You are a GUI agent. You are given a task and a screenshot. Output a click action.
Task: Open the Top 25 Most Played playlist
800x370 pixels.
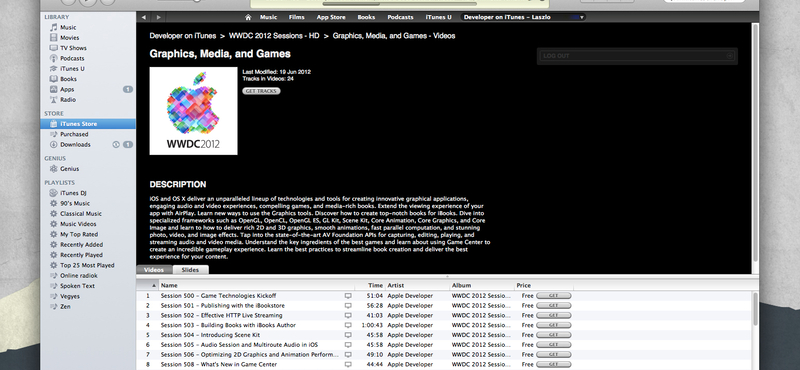click(88, 265)
